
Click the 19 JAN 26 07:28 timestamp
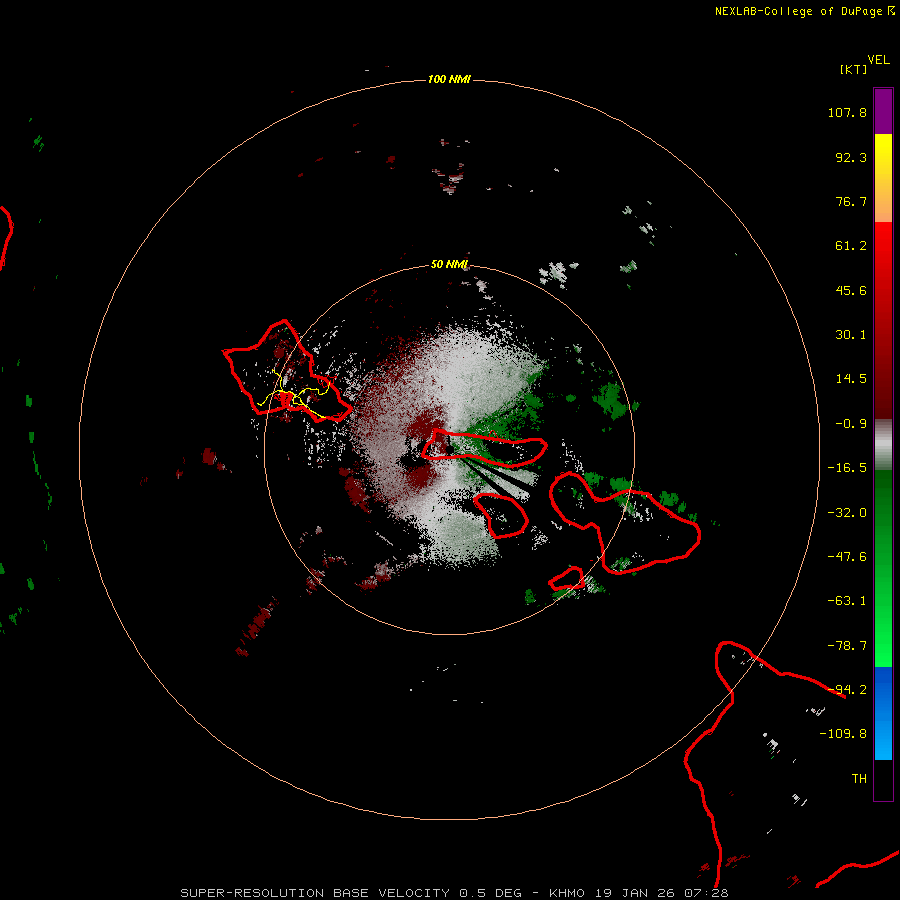point(662,893)
